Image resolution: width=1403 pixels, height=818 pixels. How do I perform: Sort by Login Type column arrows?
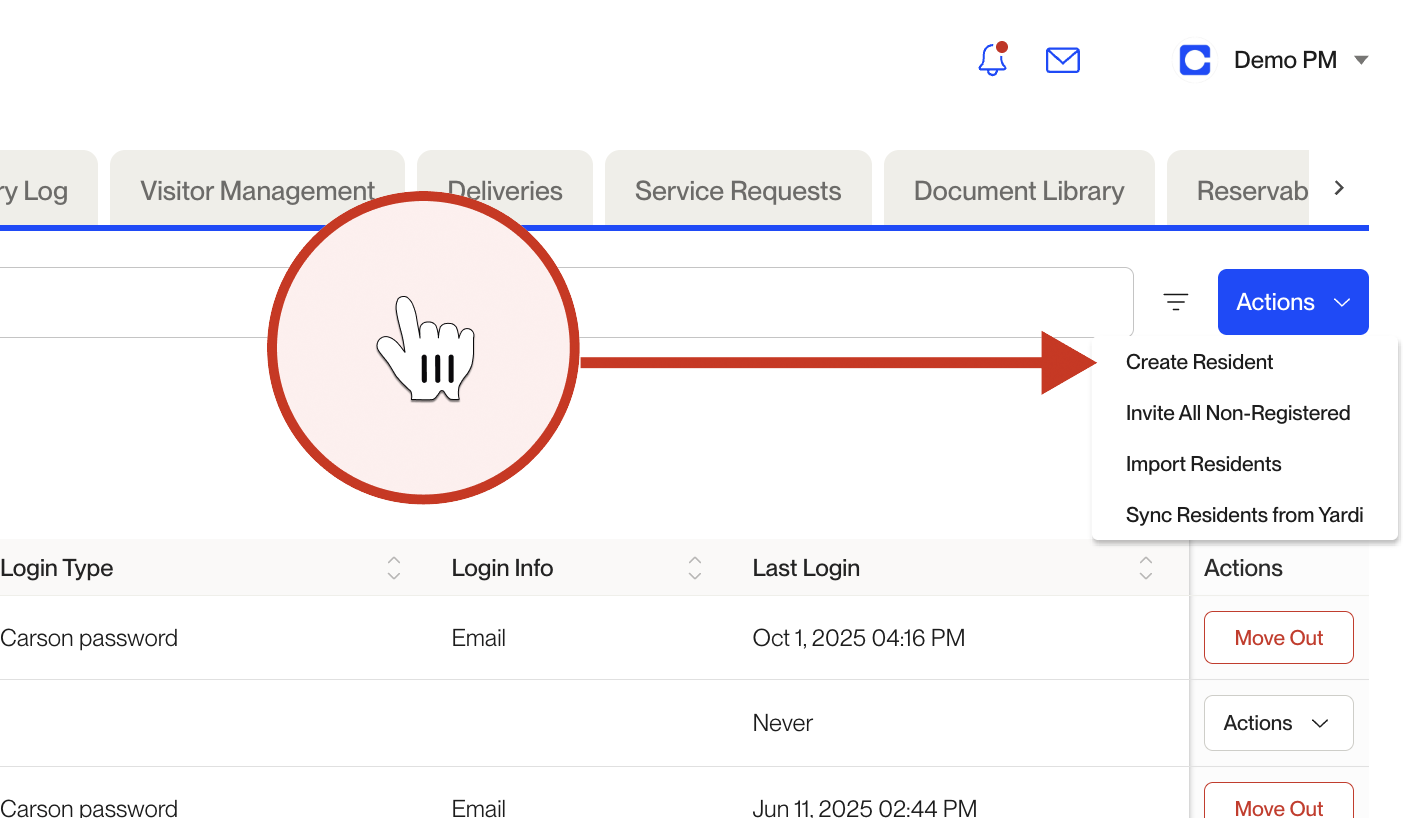pyautogui.click(x=394, y=568)
